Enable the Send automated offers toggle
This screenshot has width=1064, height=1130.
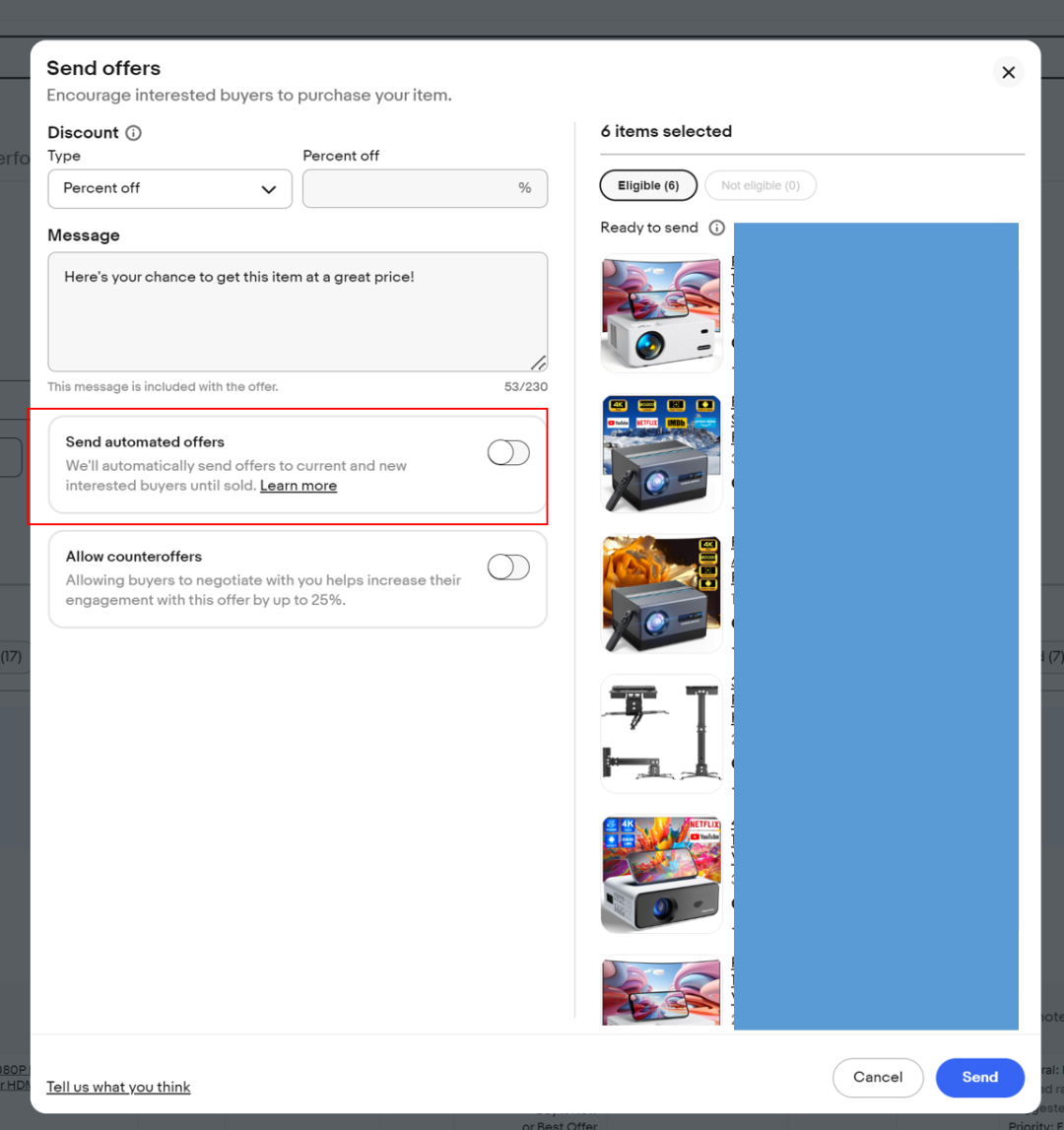coord(508,452)
